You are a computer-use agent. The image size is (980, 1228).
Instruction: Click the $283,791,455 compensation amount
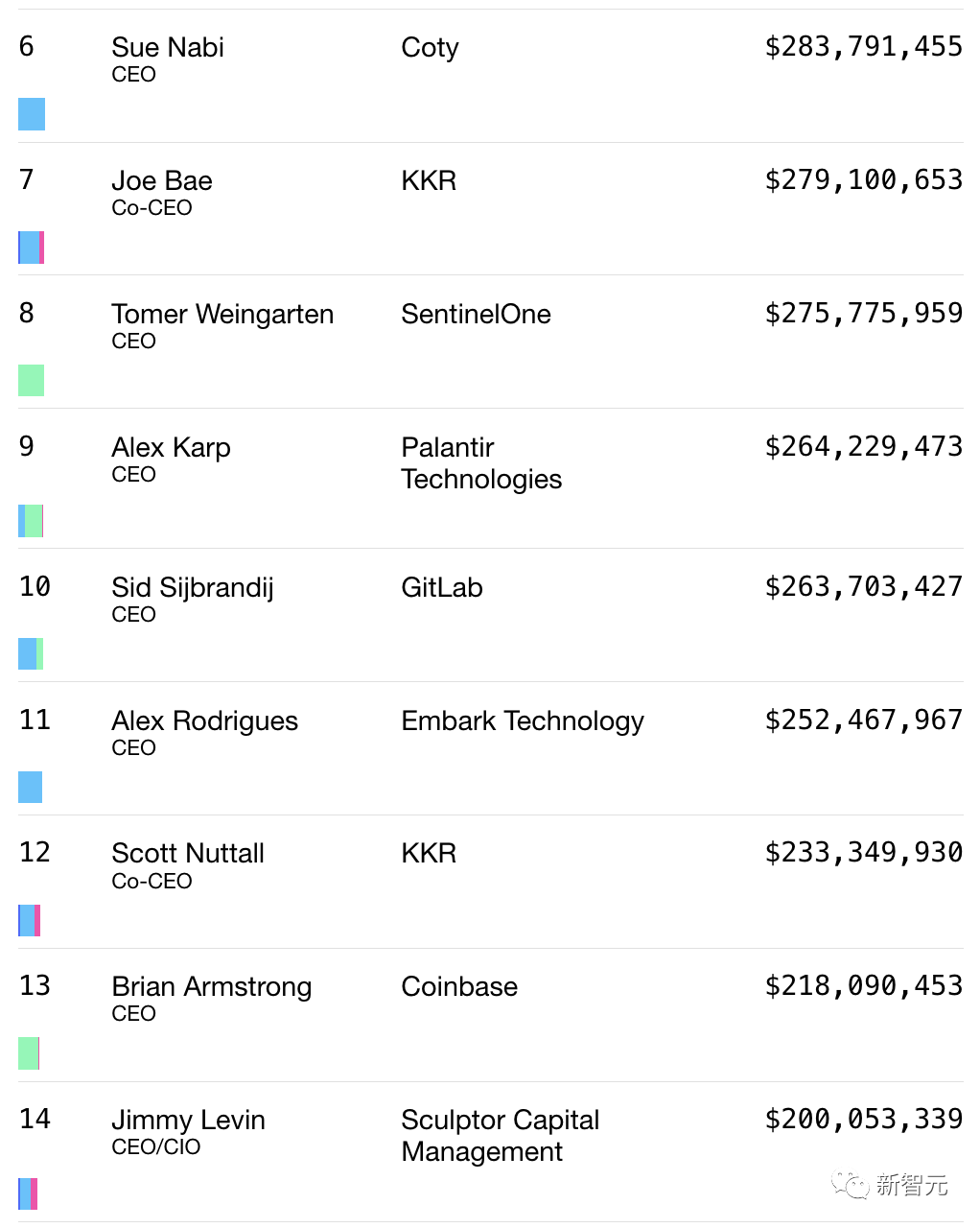click(863, 46)
